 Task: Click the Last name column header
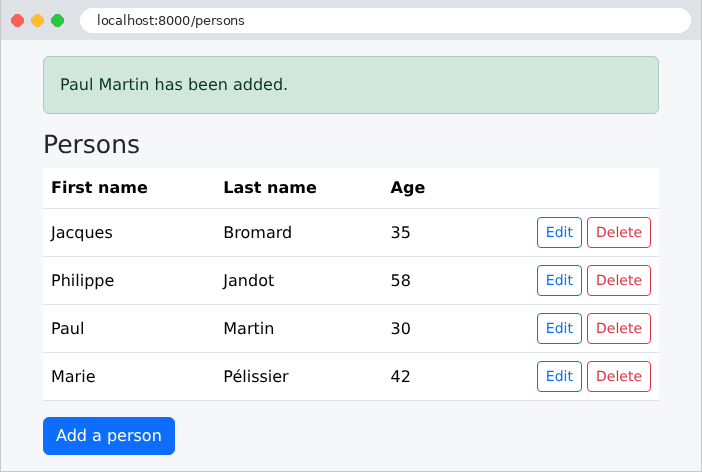[x=270, y=187]
